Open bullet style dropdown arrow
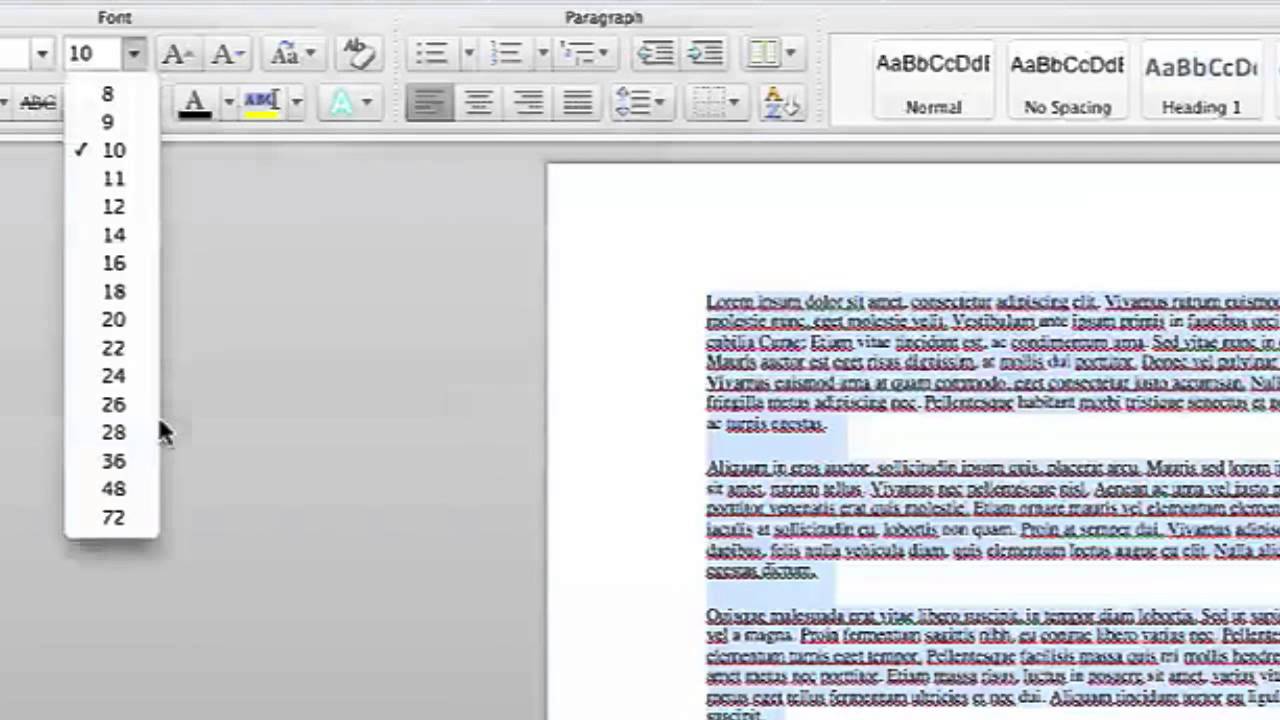The height and width of the screenshot is (720, 1280). 467,53
